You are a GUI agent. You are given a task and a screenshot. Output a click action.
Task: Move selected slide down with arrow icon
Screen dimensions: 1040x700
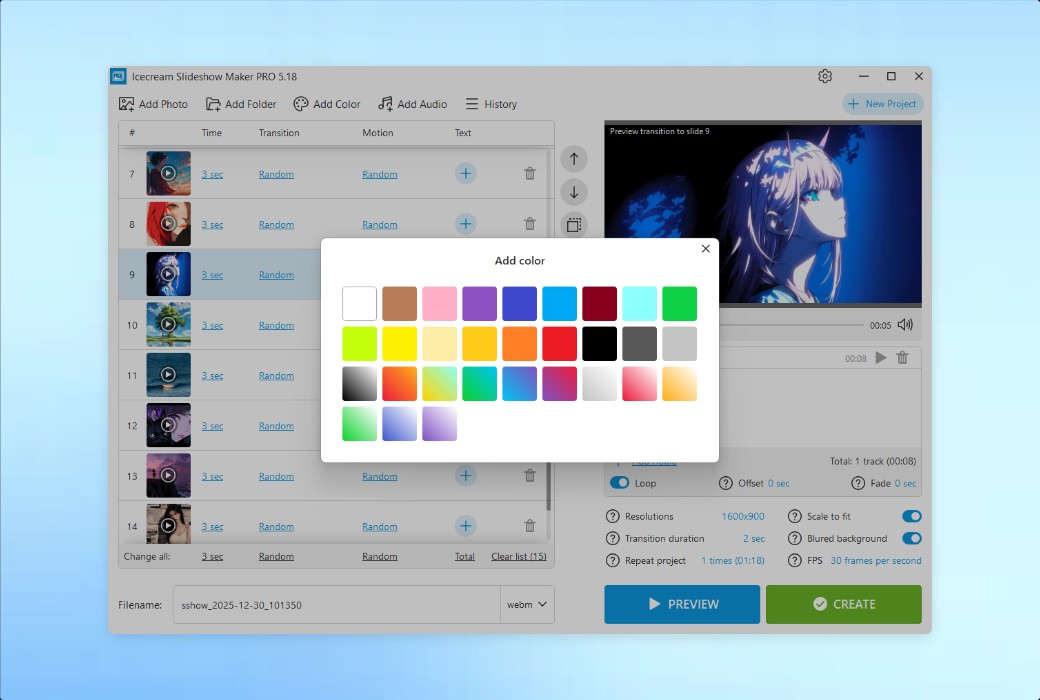pos(574,192)
